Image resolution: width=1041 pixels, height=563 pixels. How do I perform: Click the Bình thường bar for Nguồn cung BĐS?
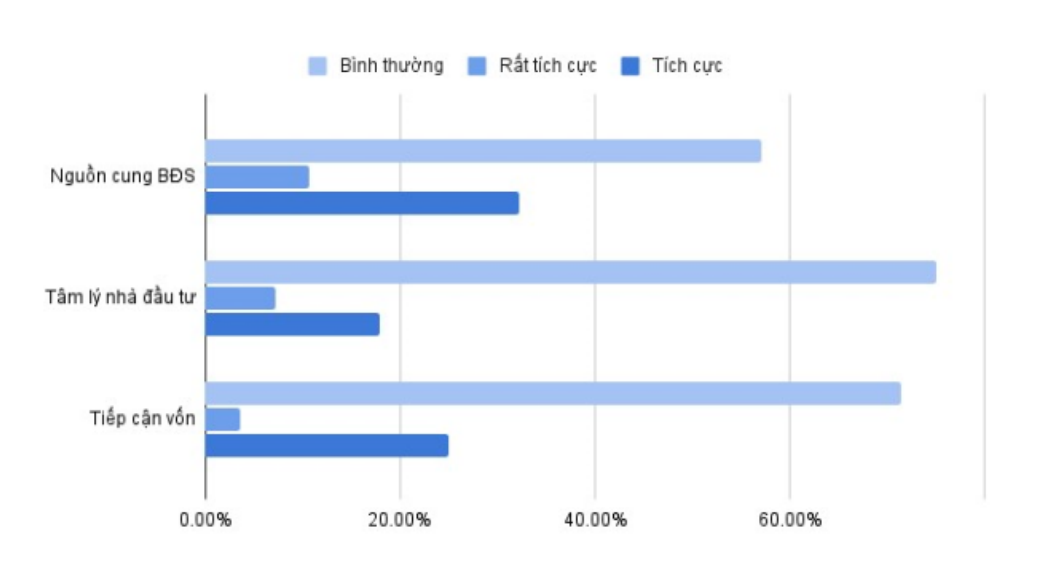coord(483,151)
